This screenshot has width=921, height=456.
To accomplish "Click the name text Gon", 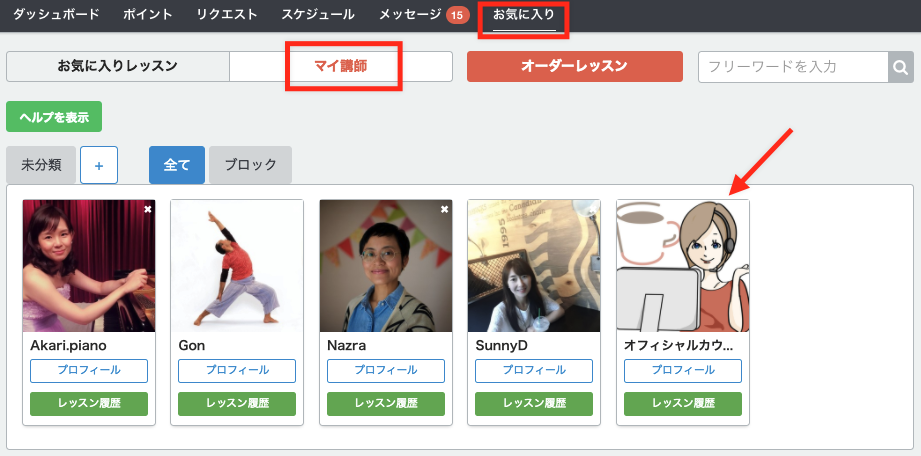I will [x=192, y=346].
